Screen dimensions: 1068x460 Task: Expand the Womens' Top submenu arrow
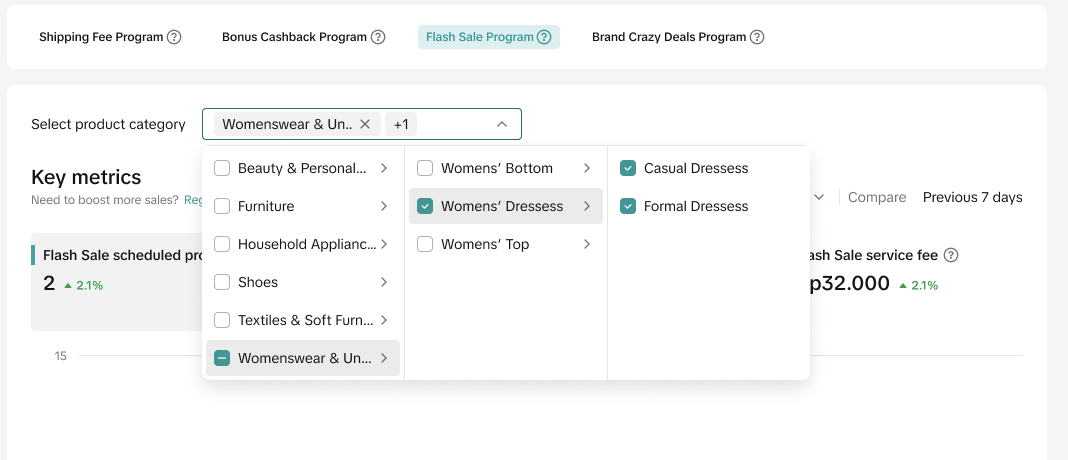(x=587, y=244)
